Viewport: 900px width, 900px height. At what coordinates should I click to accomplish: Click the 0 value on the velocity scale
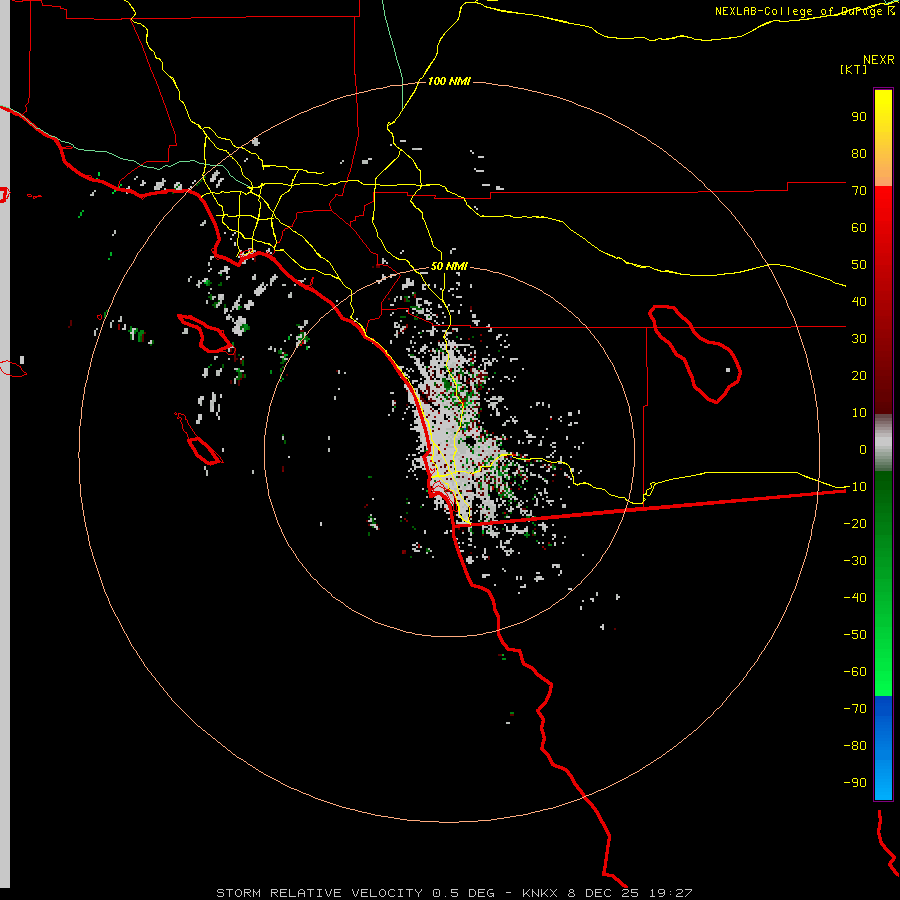point(863,450)
